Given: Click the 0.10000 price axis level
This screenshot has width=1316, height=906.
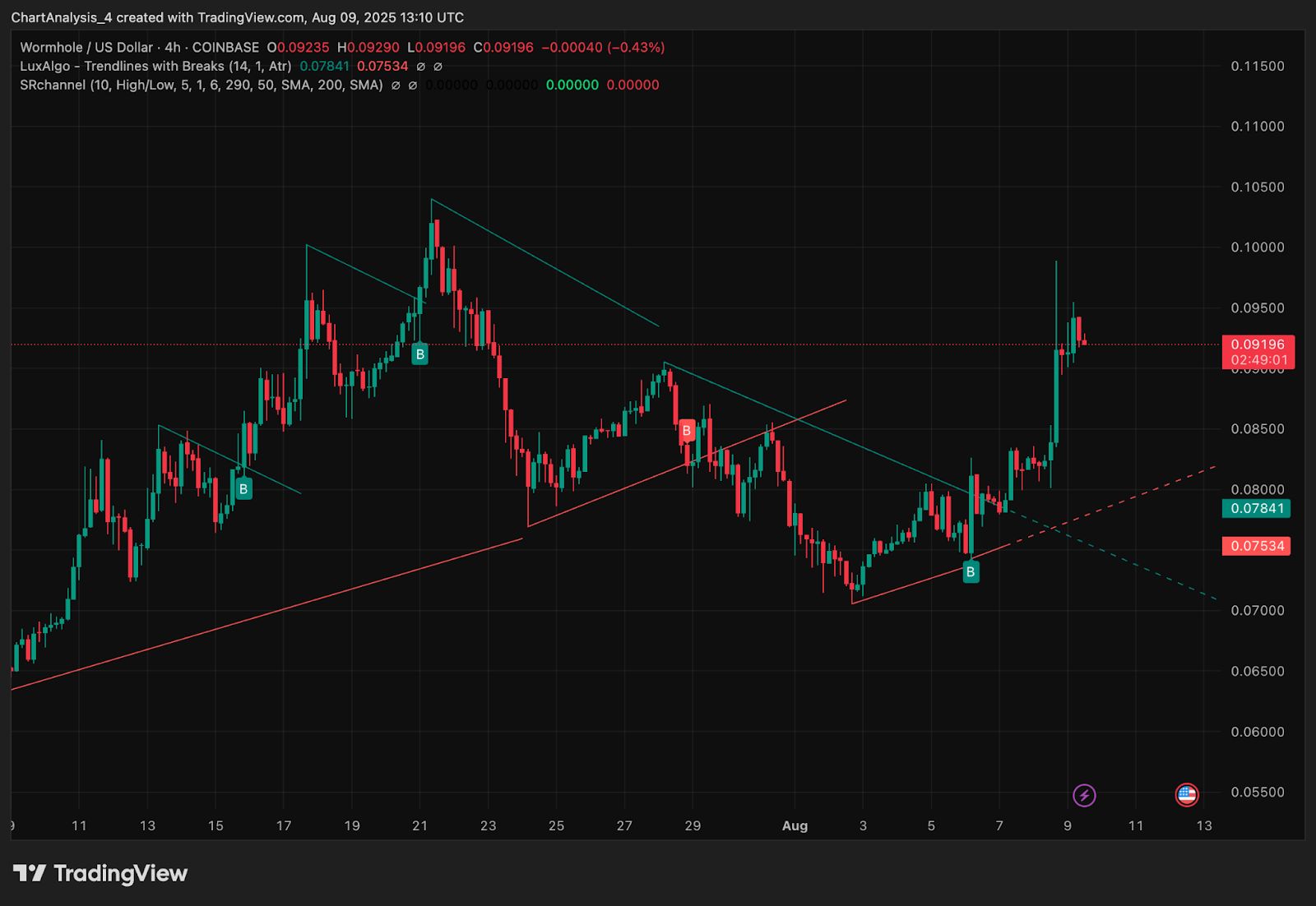Looking at the screenshot, I should 1258,247.
